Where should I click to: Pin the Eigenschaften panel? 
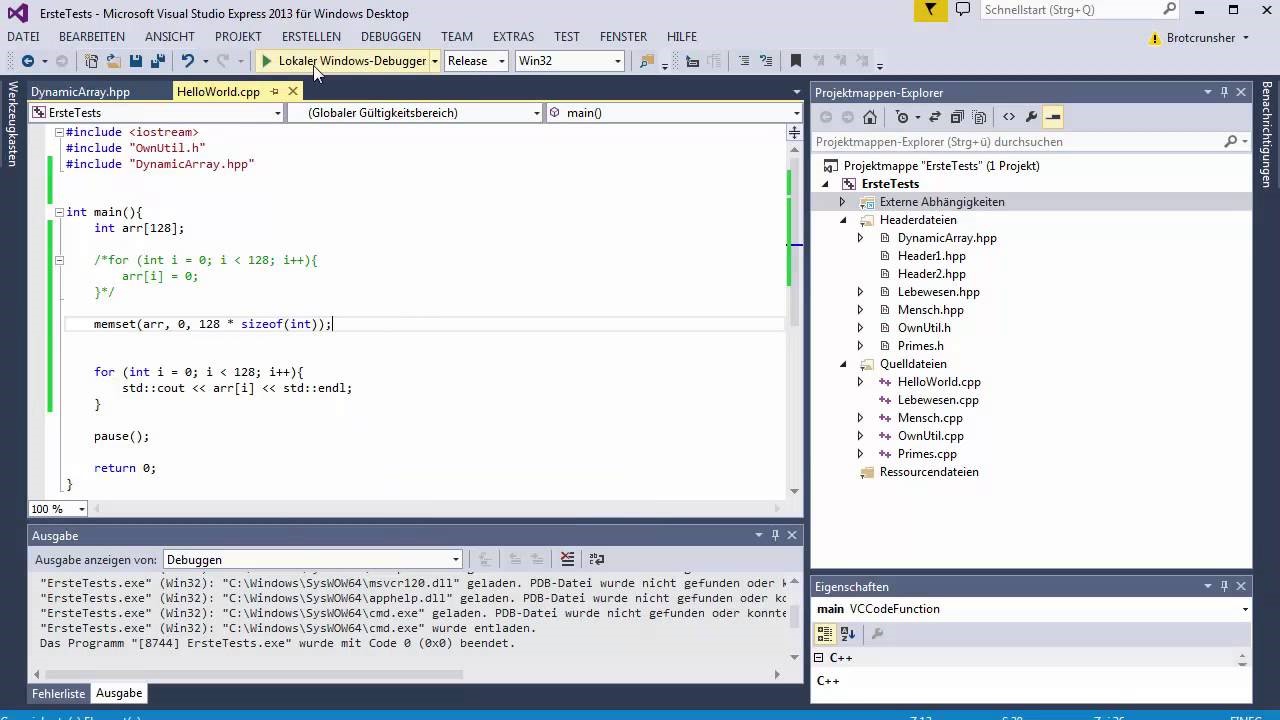pyautogui.click(x=1224, y=587)
